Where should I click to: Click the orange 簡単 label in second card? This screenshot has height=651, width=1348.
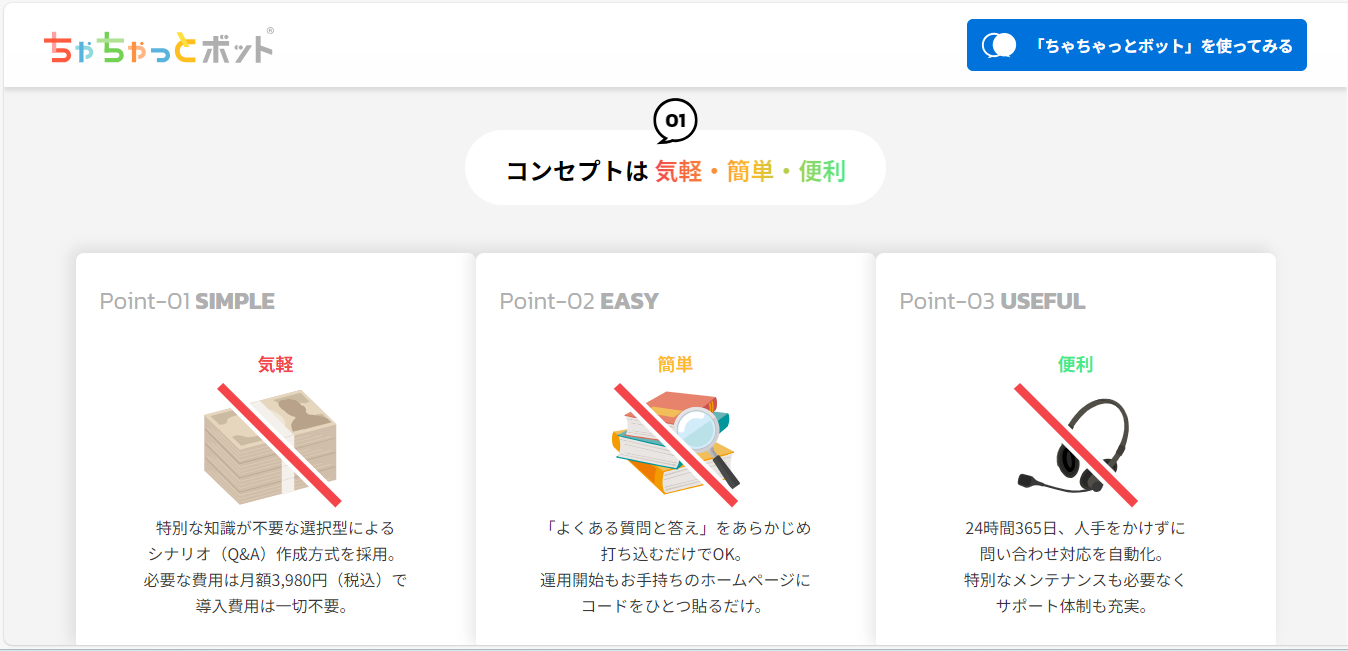pyautogui.click(x=675, y=365)
